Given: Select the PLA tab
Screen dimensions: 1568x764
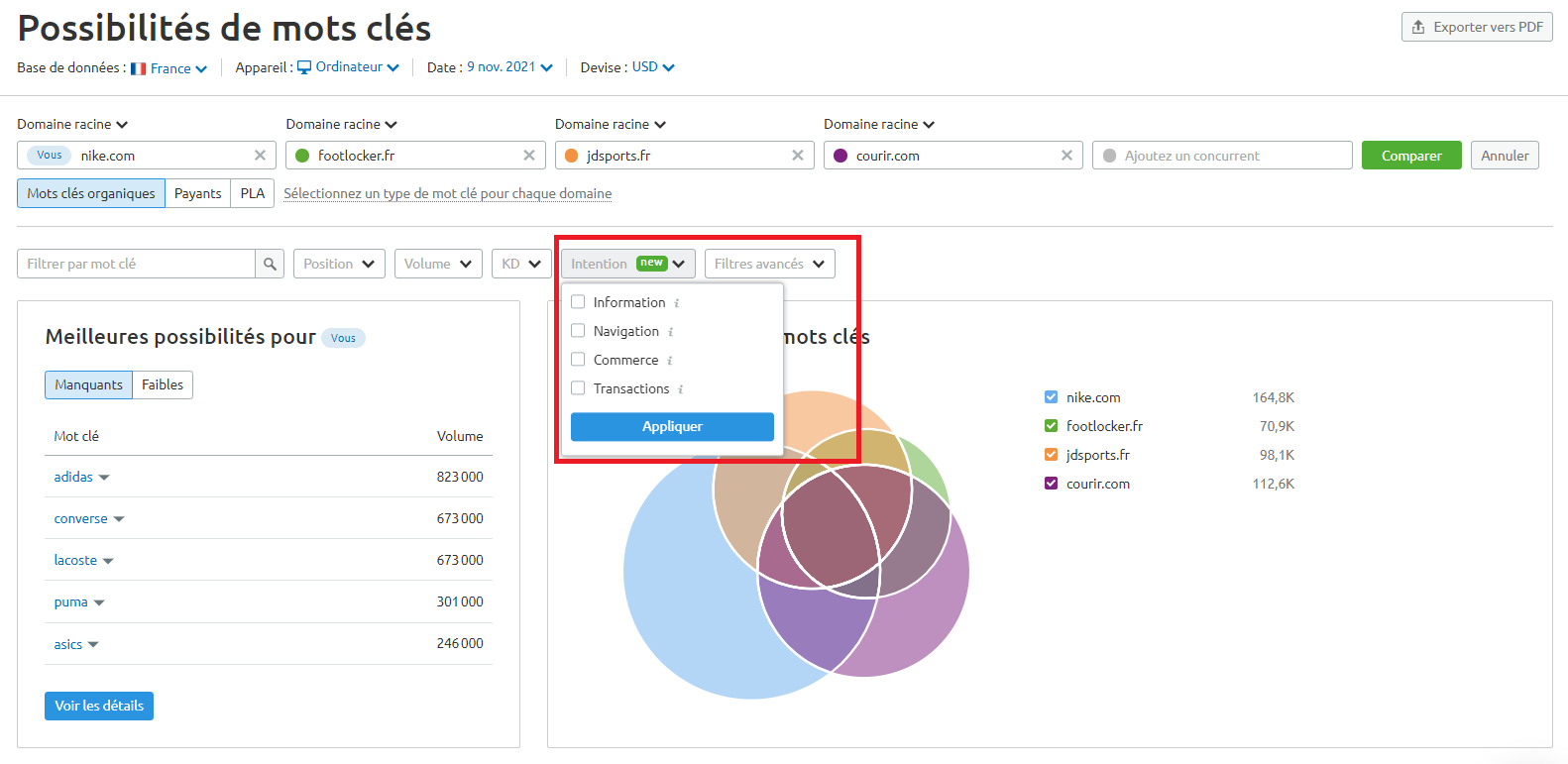Looking at the screenshot, I should [253, 193].
